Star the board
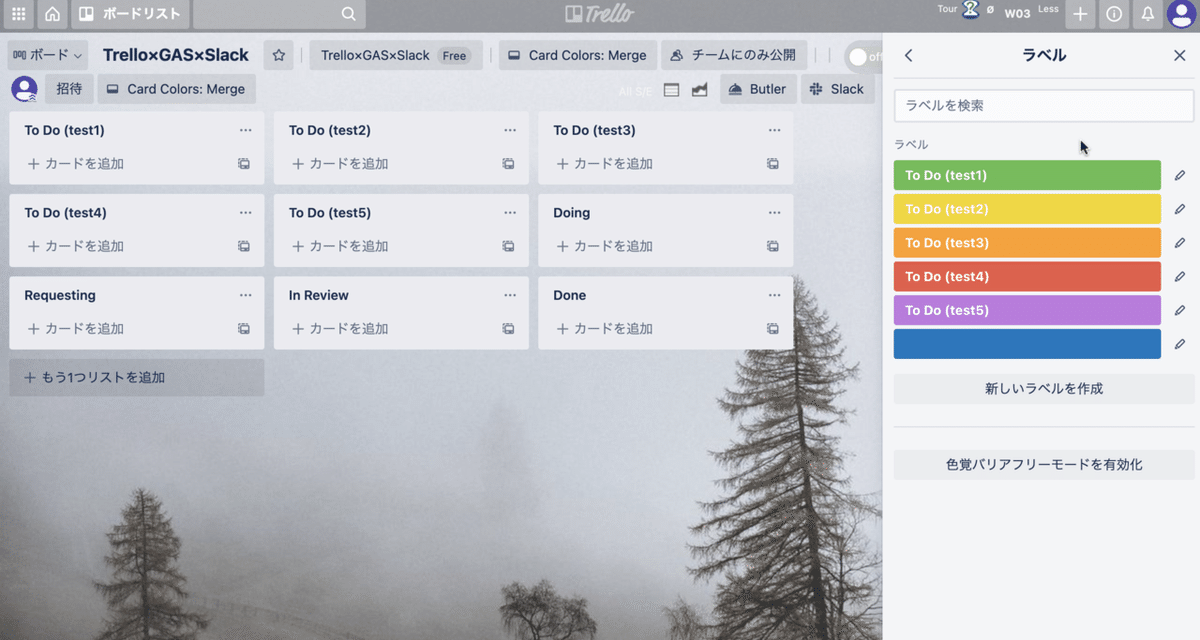 click(279, 55)
